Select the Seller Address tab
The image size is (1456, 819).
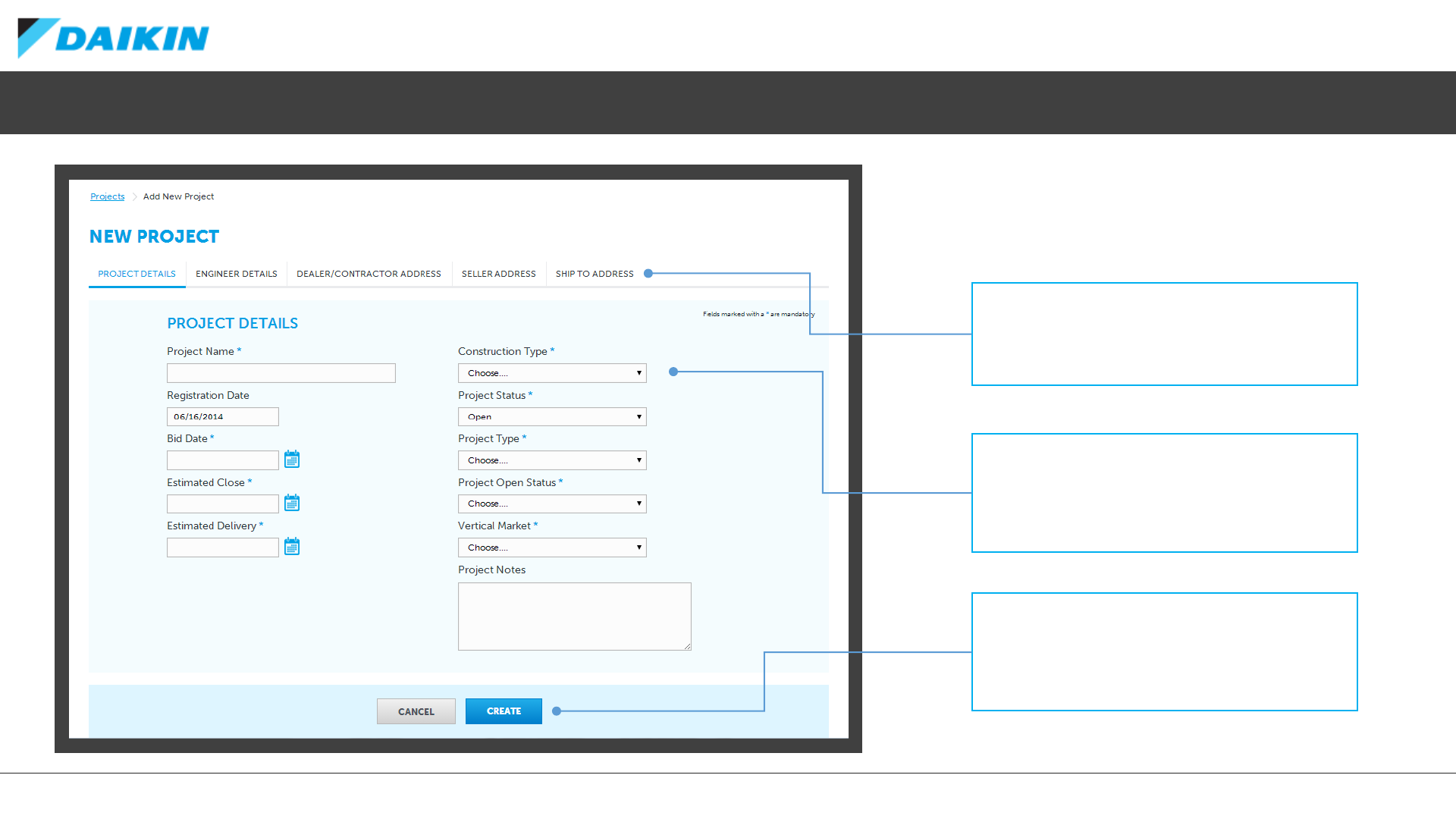[x=498, y=274]
